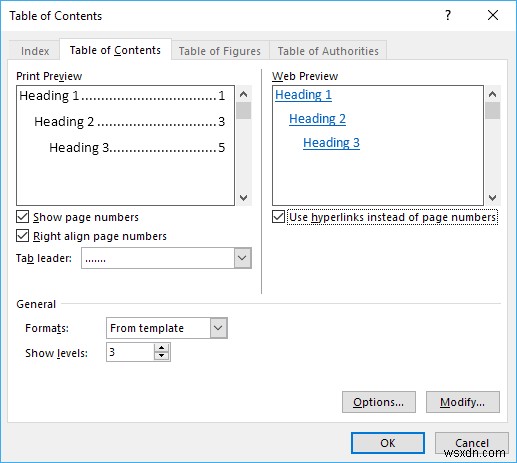Open the Modify... button
This screenshot has height=463, width=517.
tap(463, 402)
